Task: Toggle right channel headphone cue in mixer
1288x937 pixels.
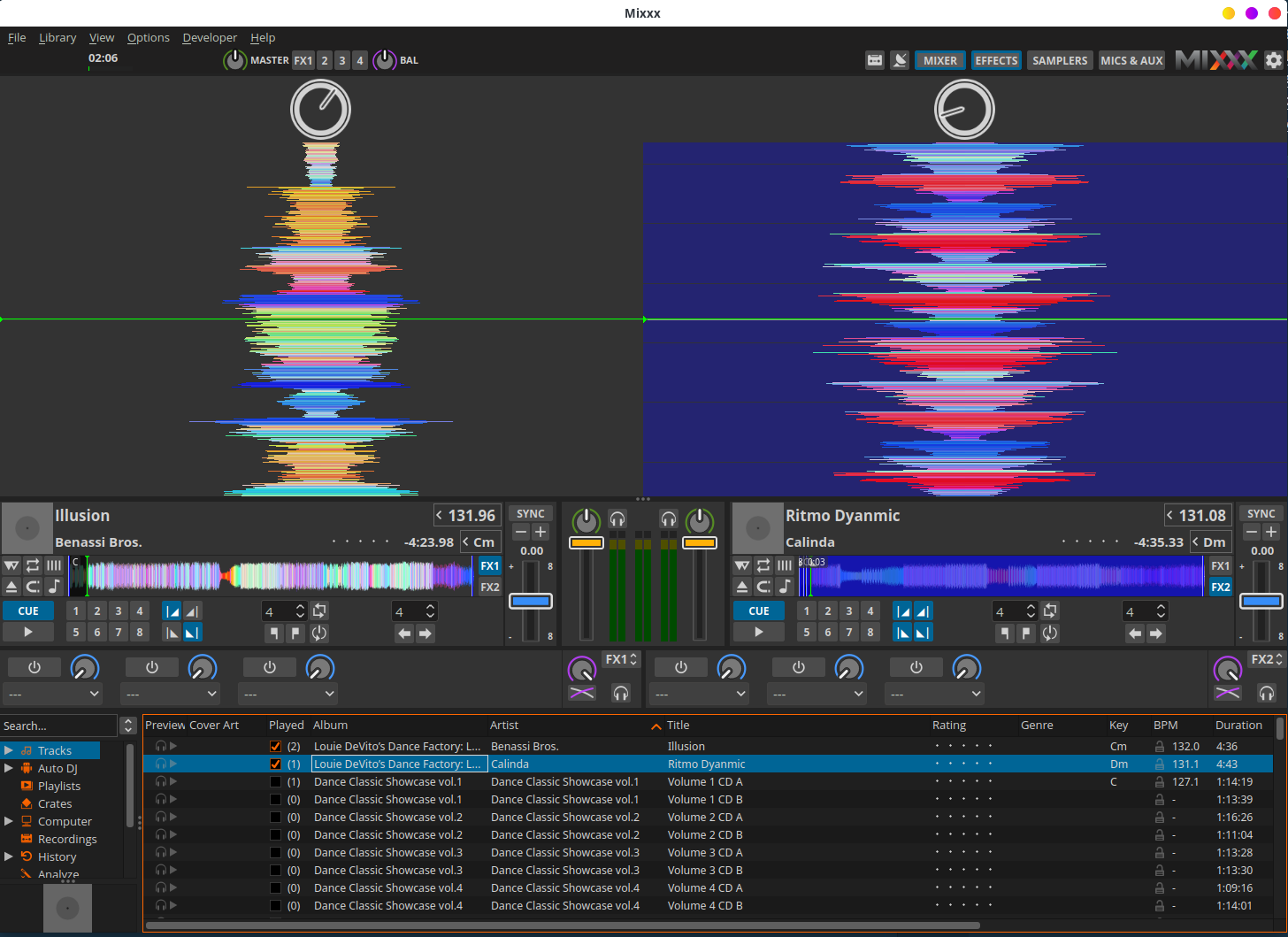Action: point(669,519)
